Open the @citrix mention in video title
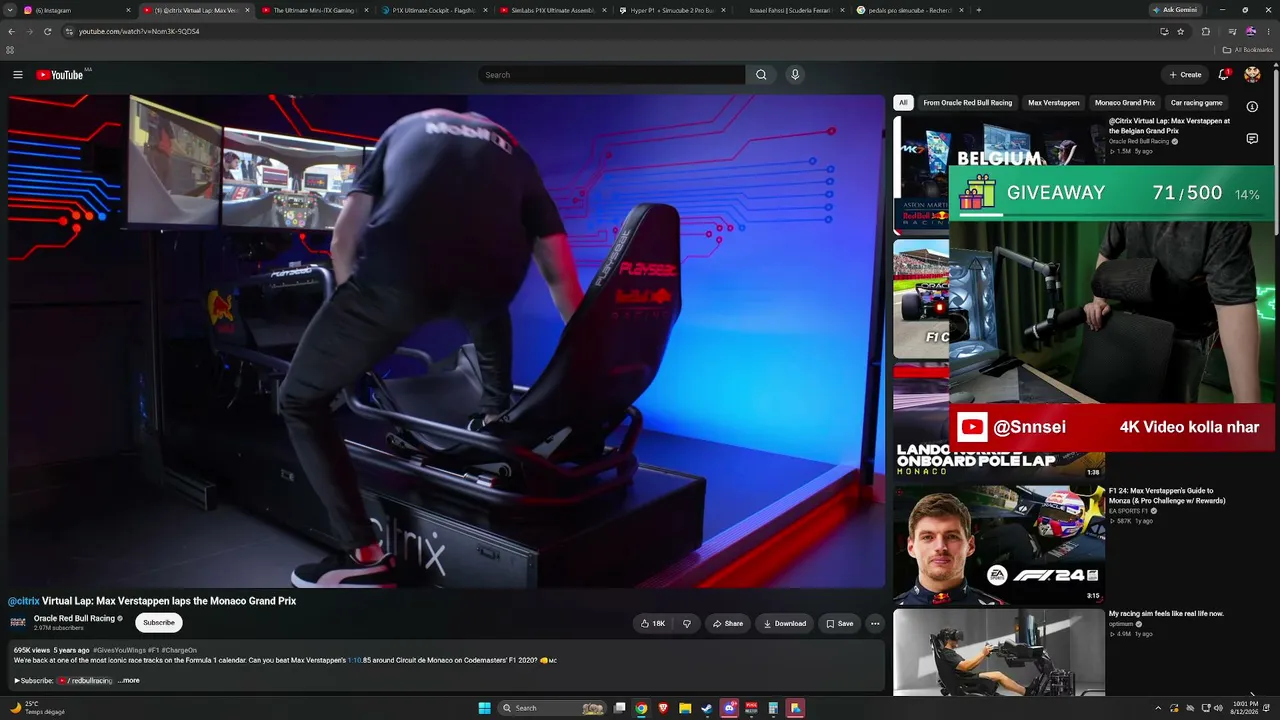 (x=24, y=601)
